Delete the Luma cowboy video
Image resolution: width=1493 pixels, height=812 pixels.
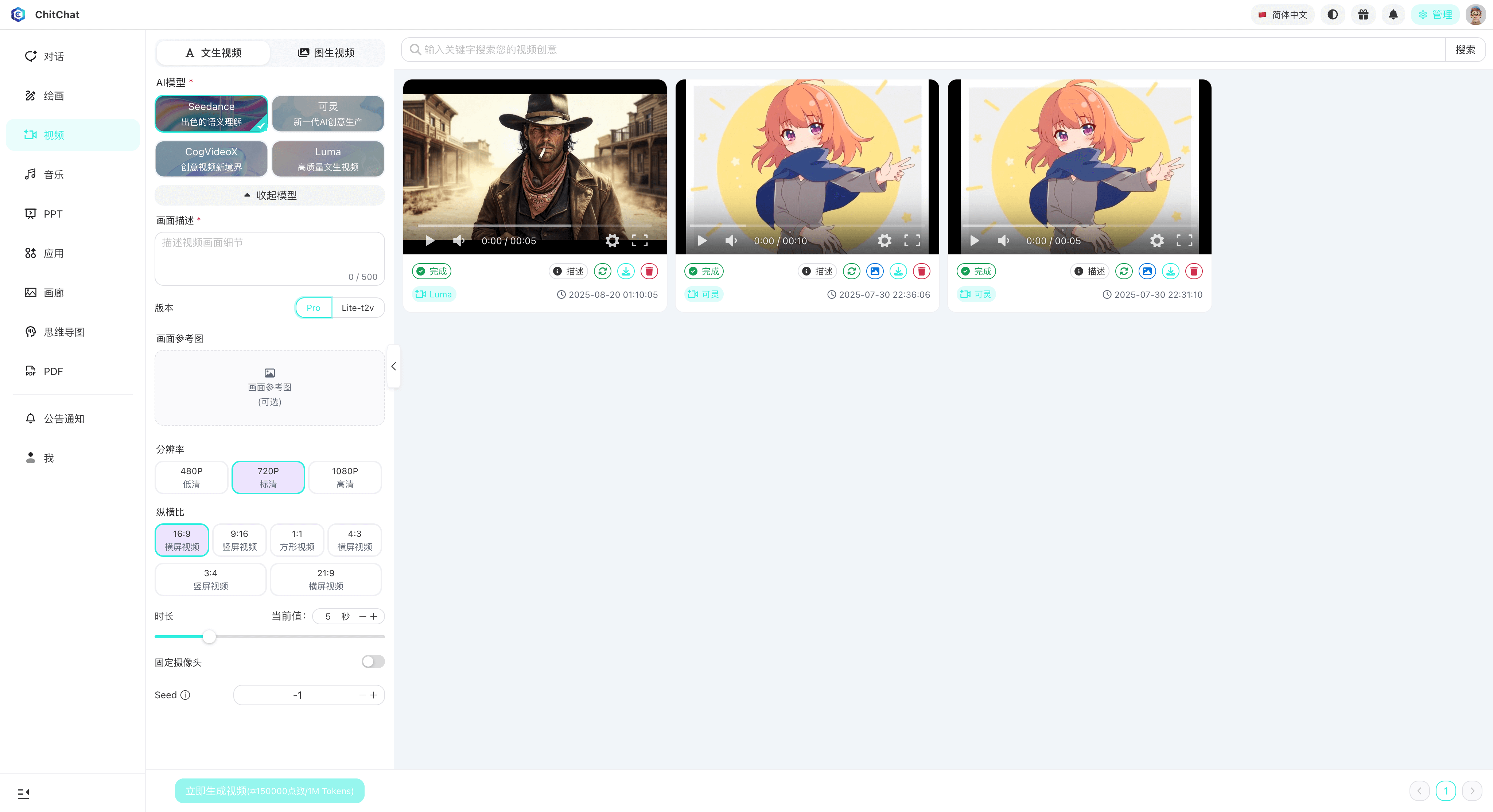click(x=649, y=271)
